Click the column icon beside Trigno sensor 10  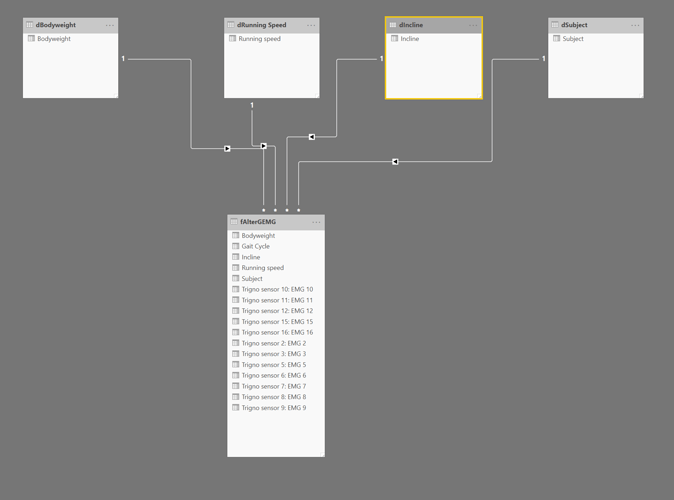coord(236,289)
